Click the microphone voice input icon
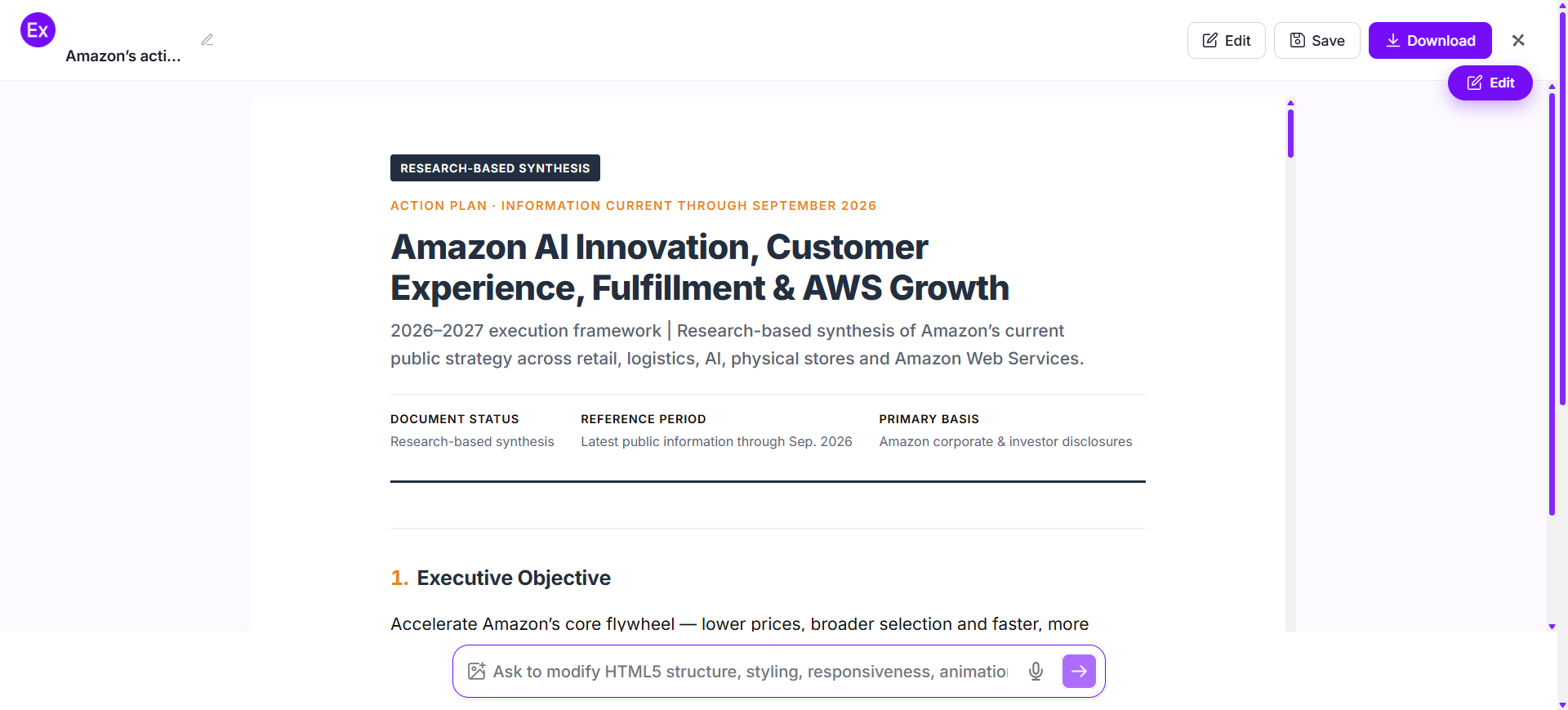This screenshot has width=1568, height=710. point(1036,672)
